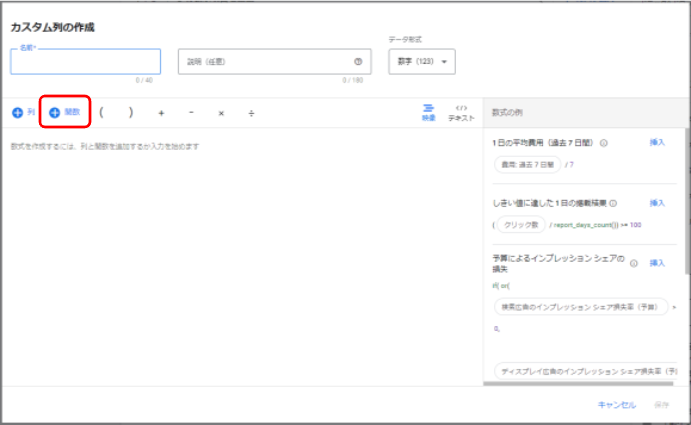691x425 pixels.
Task: Insert the multiplication operator into formula
Action: pyautogui.click(x=221, y=113)
